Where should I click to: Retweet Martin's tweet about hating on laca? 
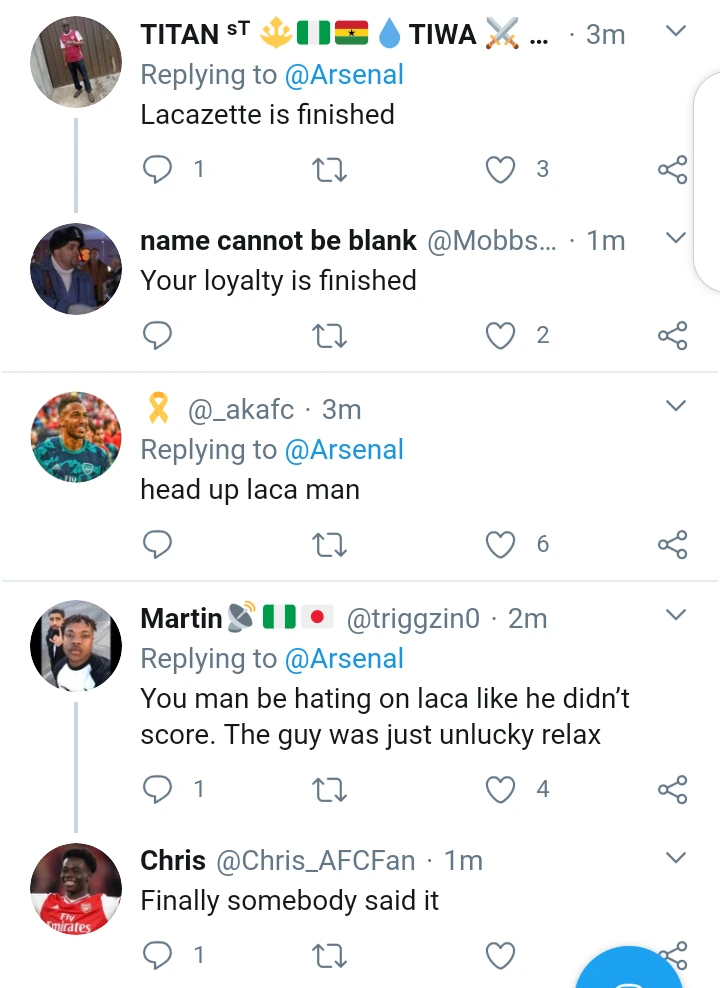click(x=330, y=790)
